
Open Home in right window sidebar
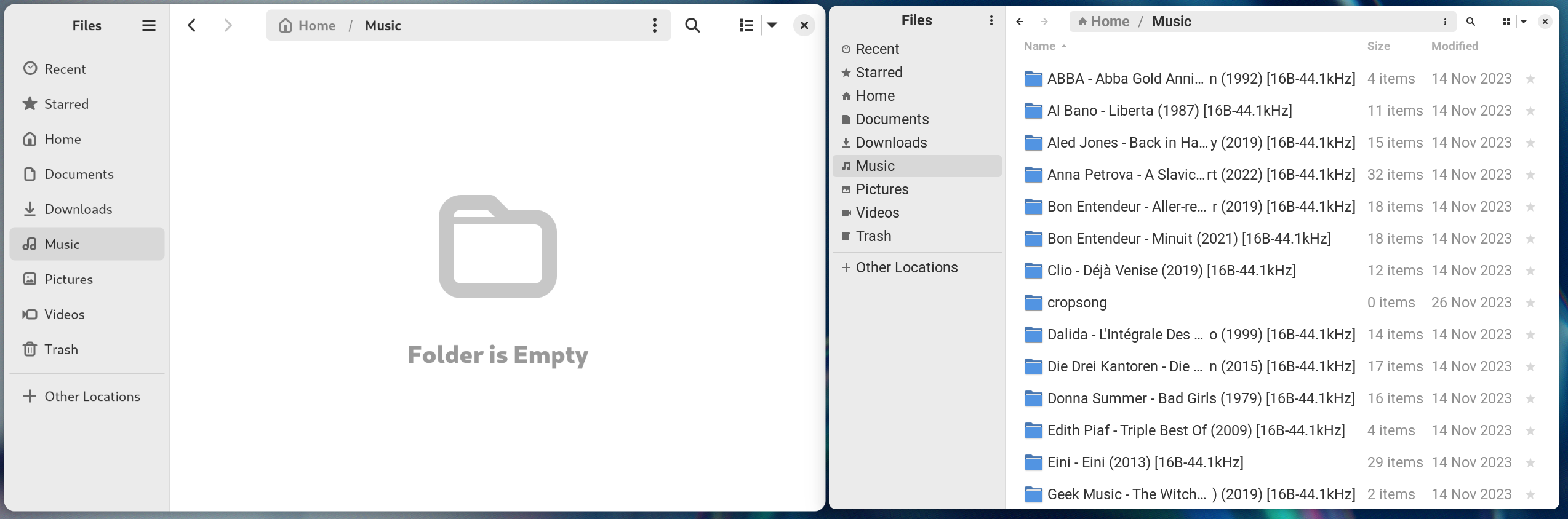(x=917, y=96)
